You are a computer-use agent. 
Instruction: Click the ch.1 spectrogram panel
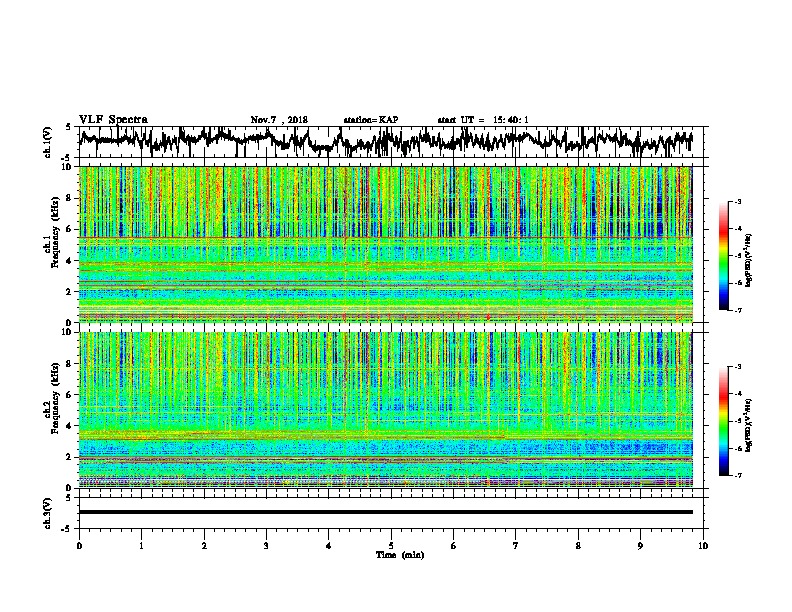click(x=385, y=244)
